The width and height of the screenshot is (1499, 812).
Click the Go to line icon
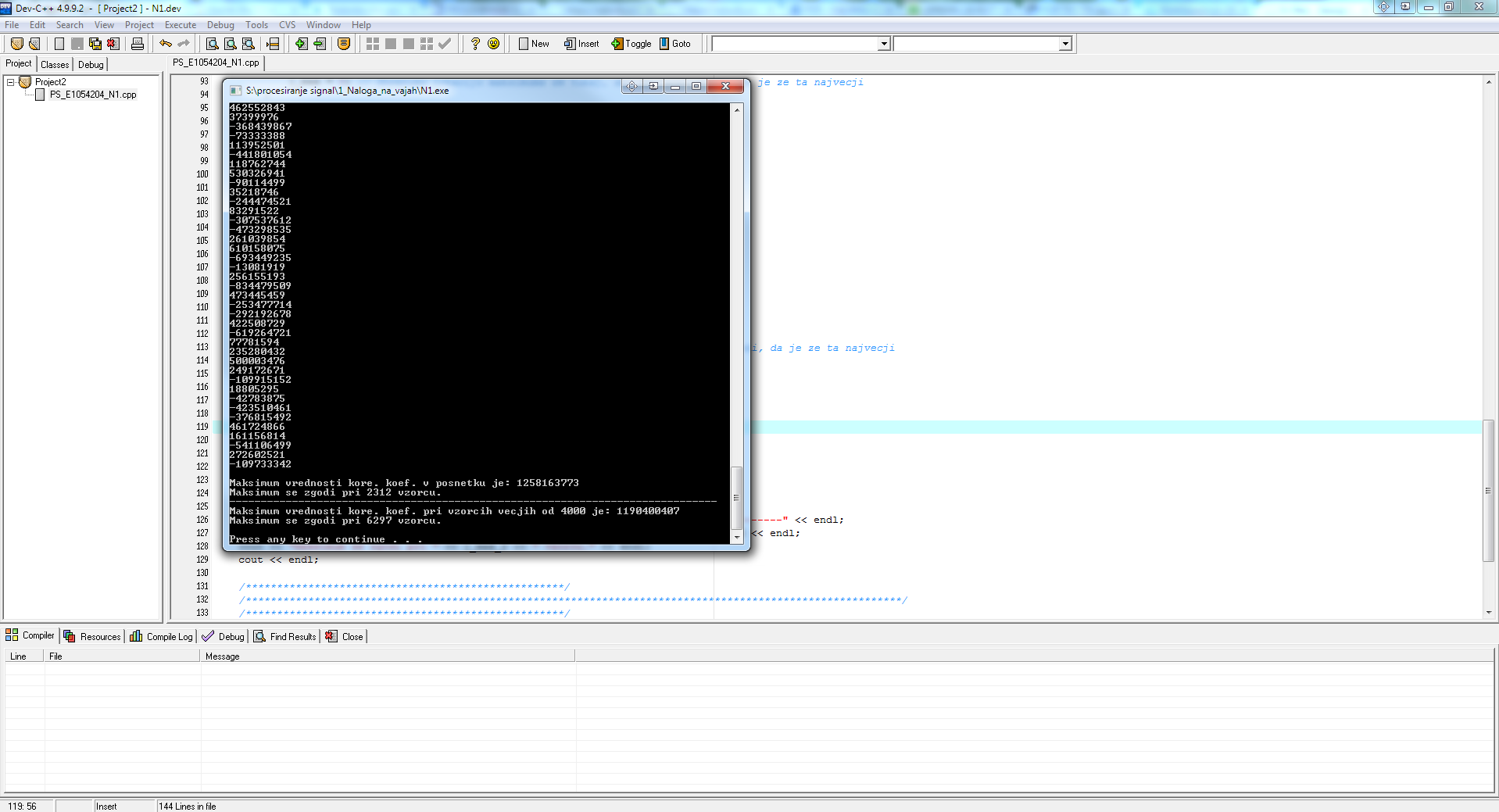(x=273, y=44)
